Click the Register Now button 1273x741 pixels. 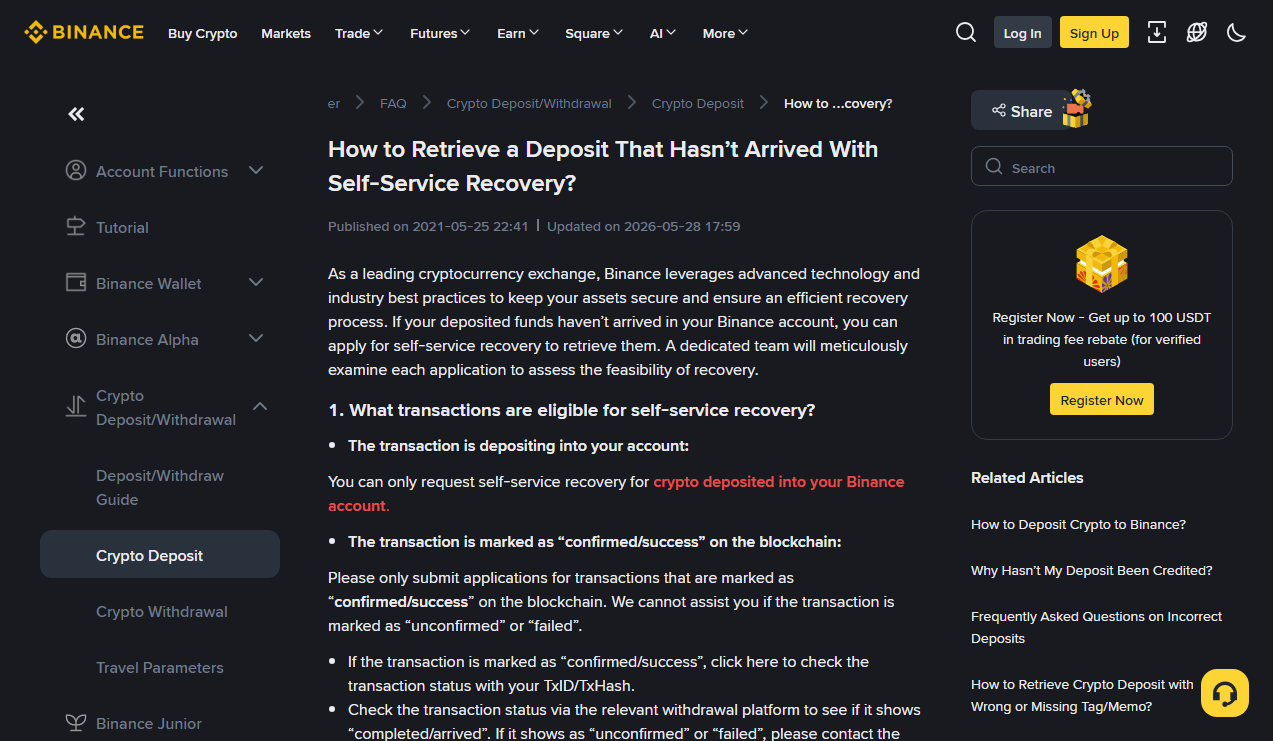click(1101, 399)
